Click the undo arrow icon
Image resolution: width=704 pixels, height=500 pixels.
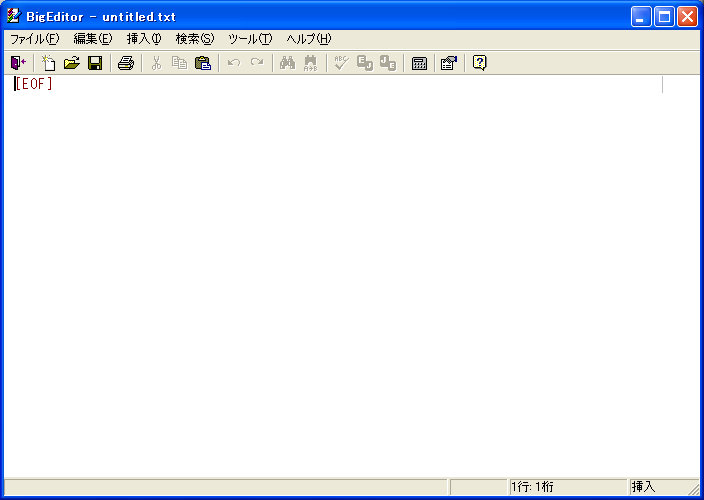[x=233, y=63]
